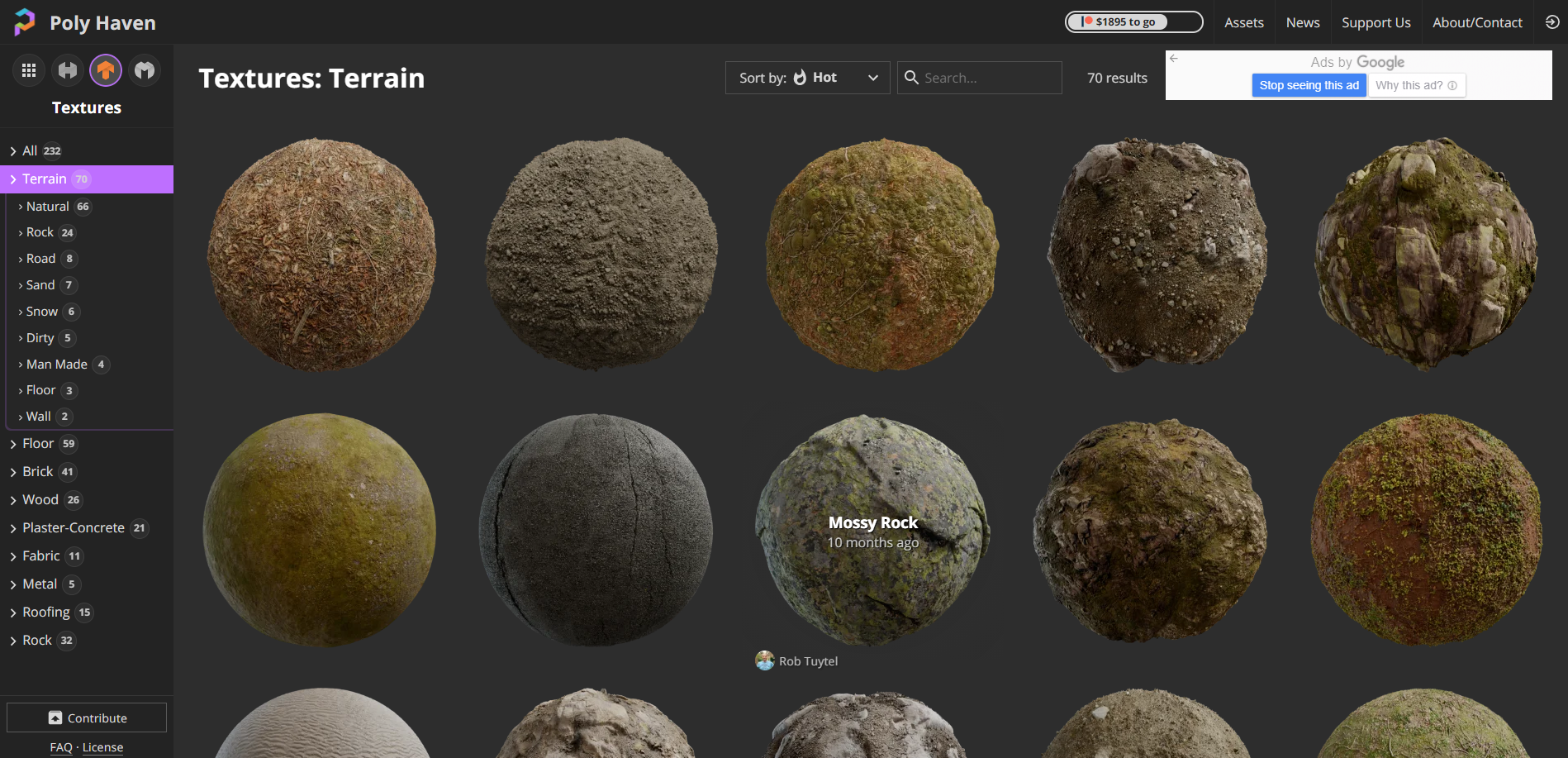The image size is (1568, 758).
Task: Open the License link
Action: [x=102, y=747]
